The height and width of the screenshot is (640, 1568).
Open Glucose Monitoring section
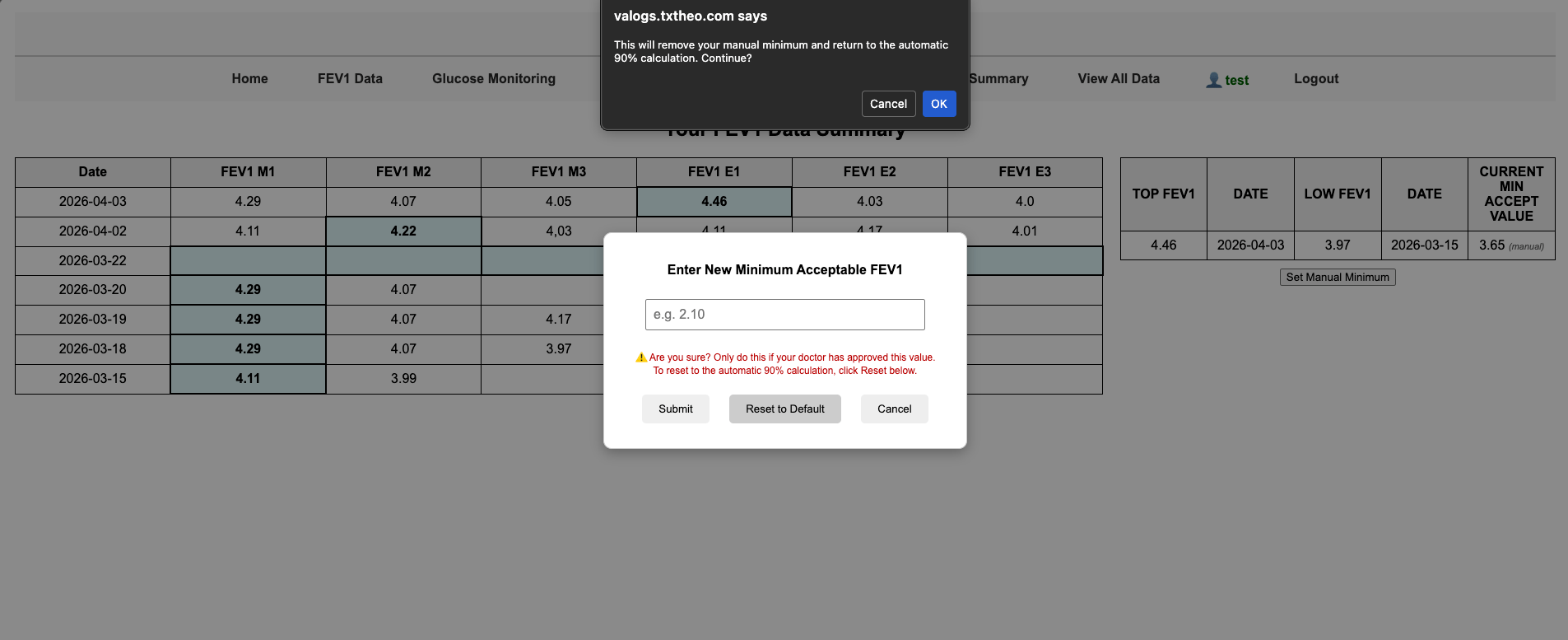click(x=494, y=79)
